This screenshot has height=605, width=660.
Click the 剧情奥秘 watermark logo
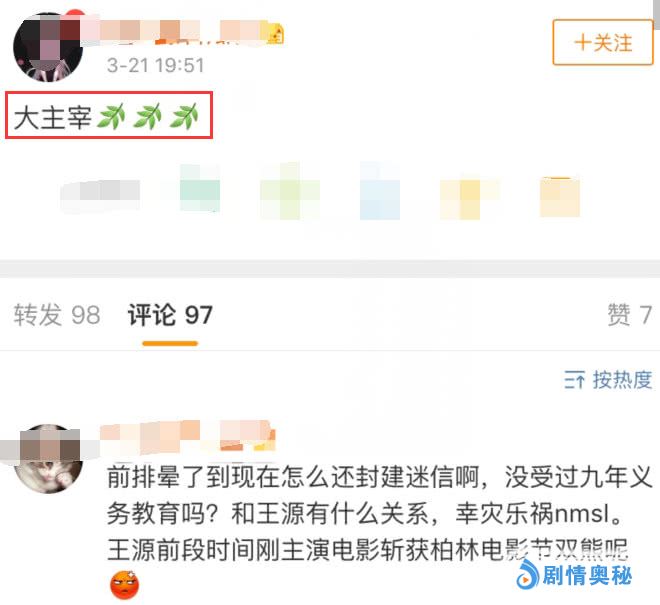tap(574, 576)
